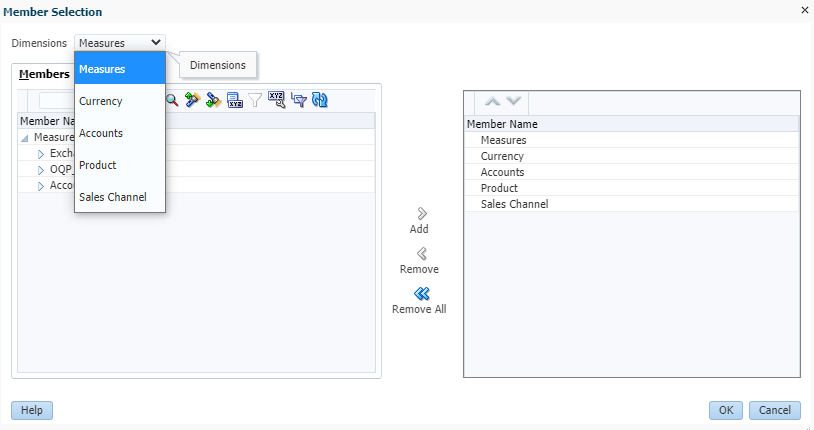Choose Measures in the dimensions list
This screenshot has width=814, height=430.
pyautogui.click(x=120, y=69)
